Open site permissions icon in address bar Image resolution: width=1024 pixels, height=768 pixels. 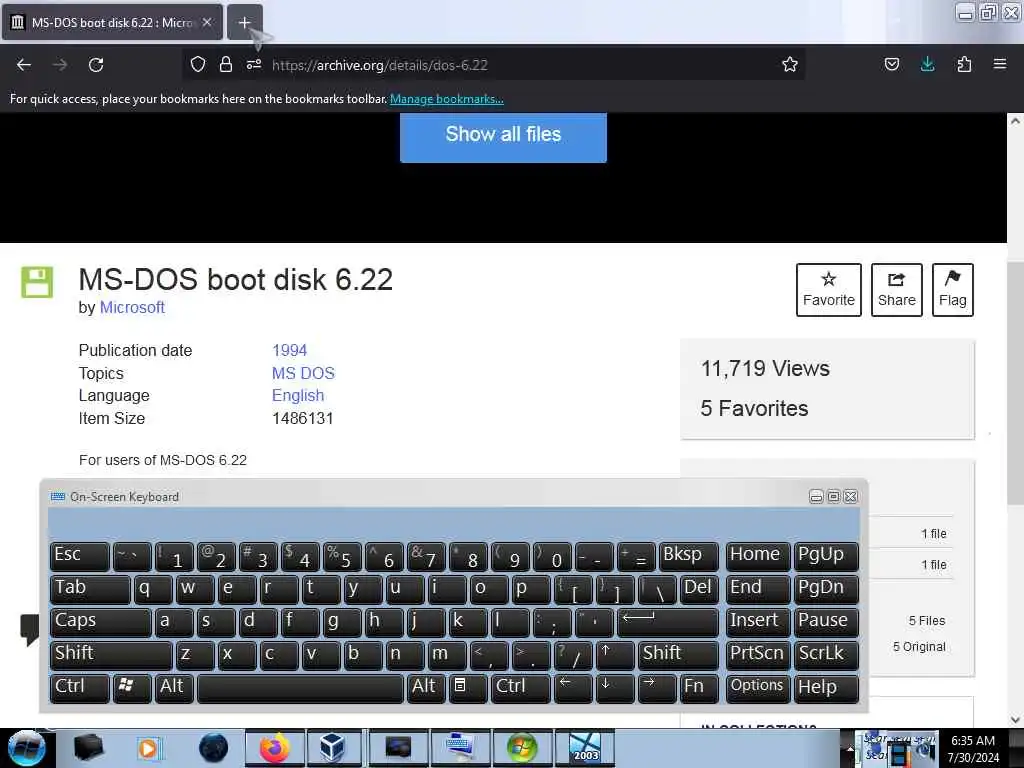pos(254,64)
